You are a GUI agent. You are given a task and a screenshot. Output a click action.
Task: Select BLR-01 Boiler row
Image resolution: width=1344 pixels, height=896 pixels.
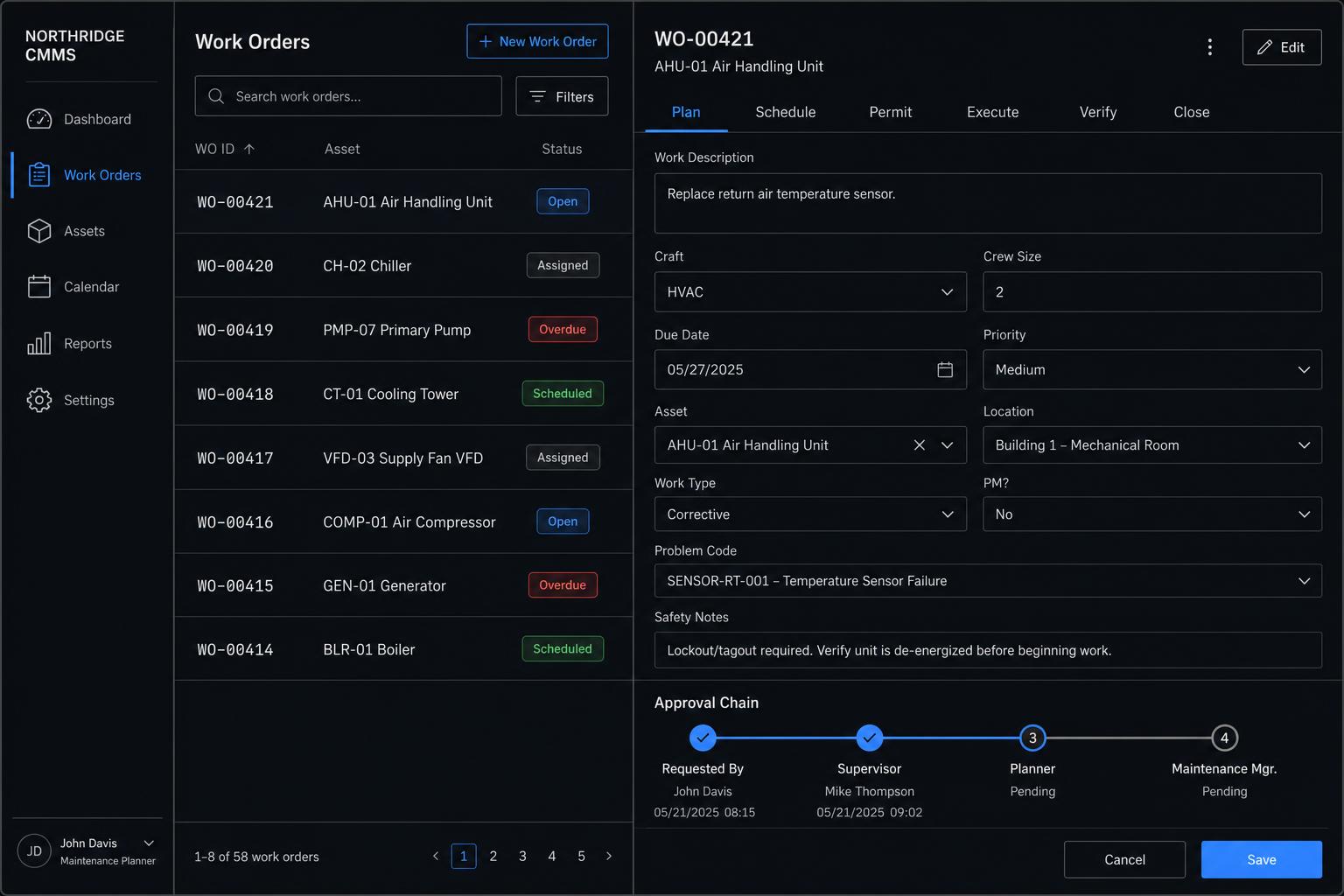403,649
